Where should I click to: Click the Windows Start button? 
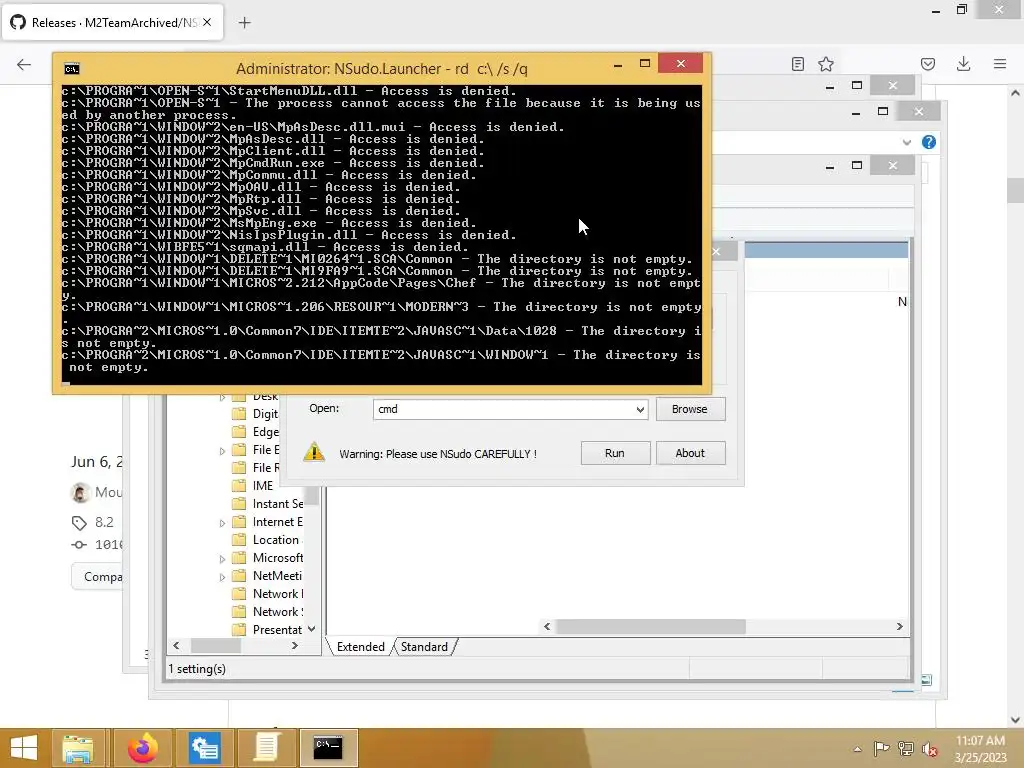(24, 748)
